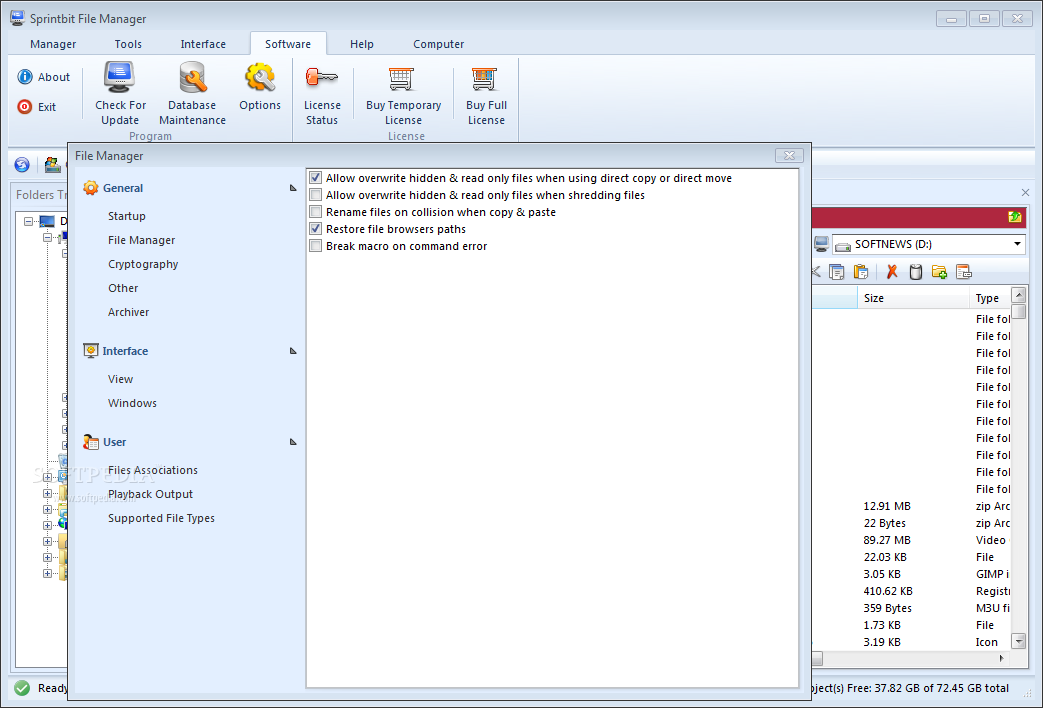Open Windows interface settings
This screenshot has width=1043, height=708.
pyautogui.click(x=132, y=403)
